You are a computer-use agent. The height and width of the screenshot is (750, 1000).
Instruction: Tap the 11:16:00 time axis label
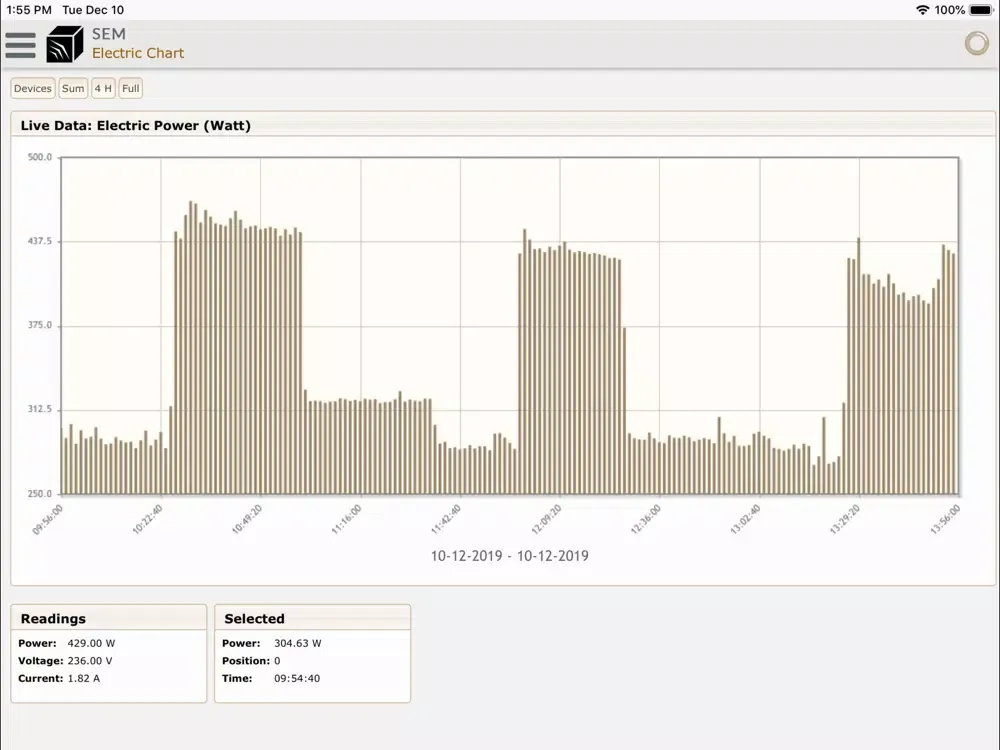347,519
